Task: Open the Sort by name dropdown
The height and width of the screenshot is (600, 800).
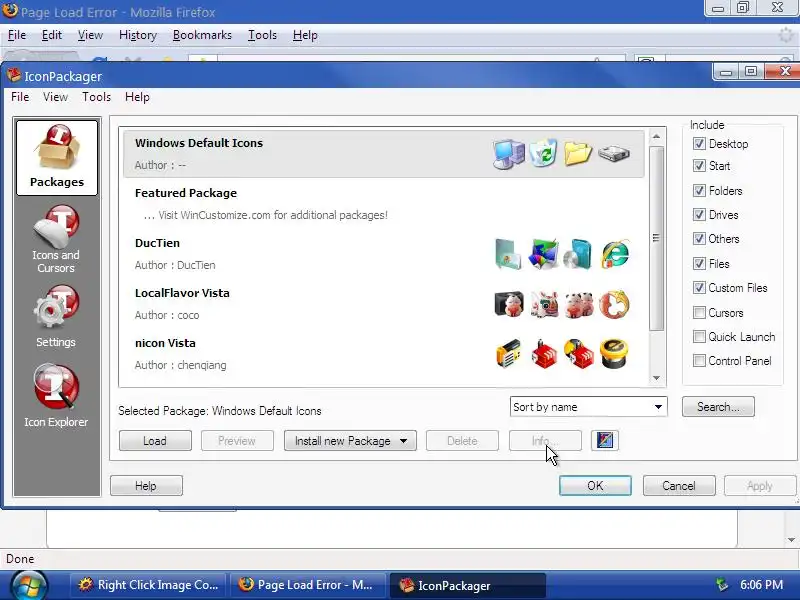Action: tap(588, 407)
